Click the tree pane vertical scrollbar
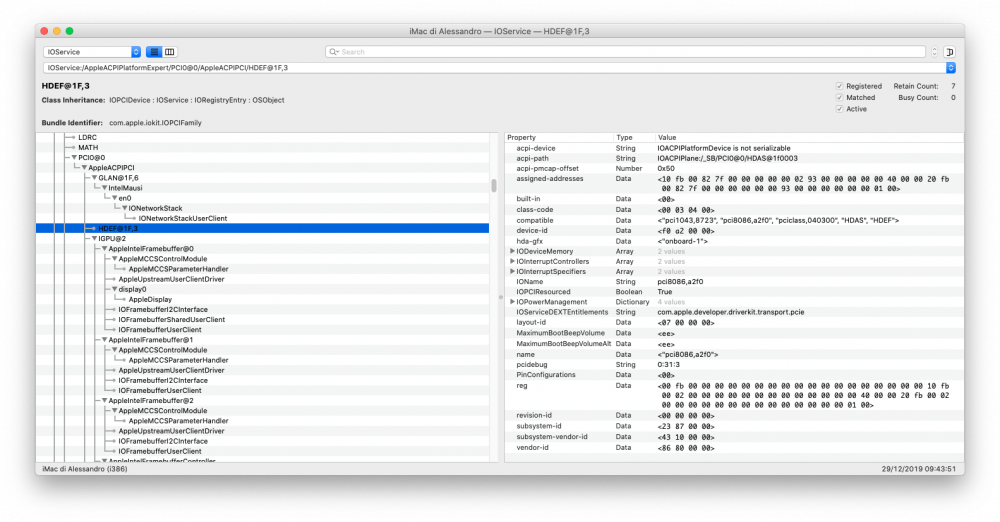Image resolution: width=1000 pixels, height=522 pixels. click(x=494, y=185)
